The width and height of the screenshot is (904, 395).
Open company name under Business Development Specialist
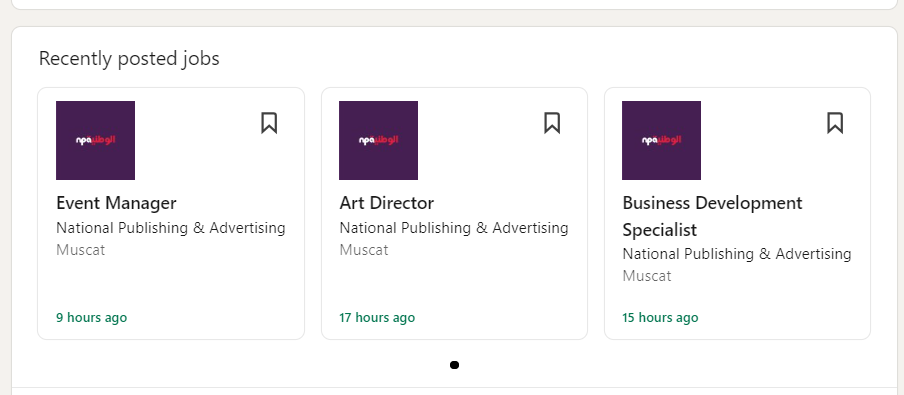point(737,254)
